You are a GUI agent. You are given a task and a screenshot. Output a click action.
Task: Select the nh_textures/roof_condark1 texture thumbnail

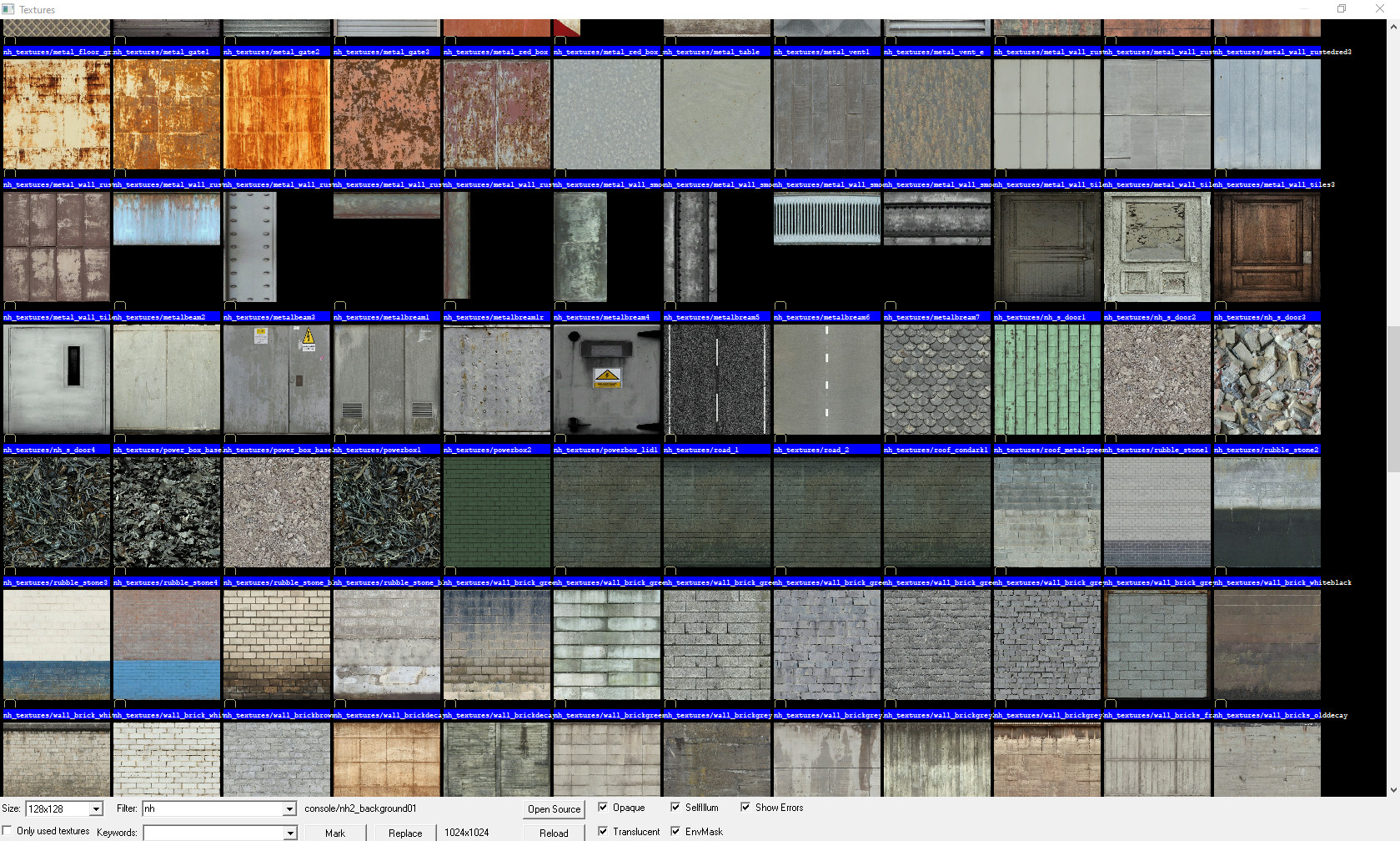point(937,380)
